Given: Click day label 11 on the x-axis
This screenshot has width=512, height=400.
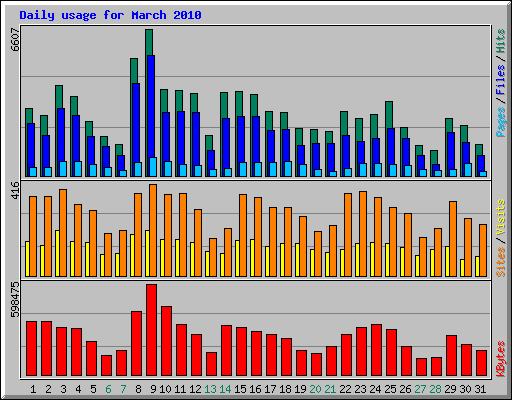Looking at the screenshot, I should [180, 389].
